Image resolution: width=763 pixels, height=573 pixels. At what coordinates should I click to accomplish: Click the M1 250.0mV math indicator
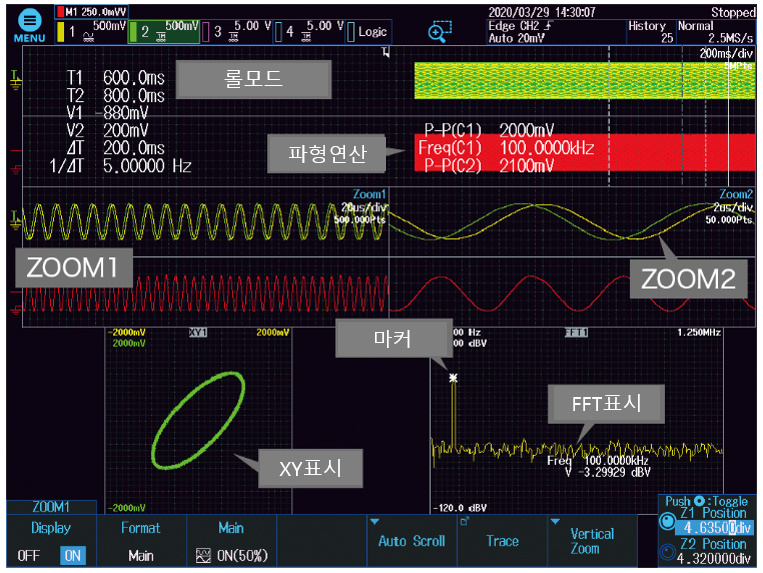click(91, 11)
